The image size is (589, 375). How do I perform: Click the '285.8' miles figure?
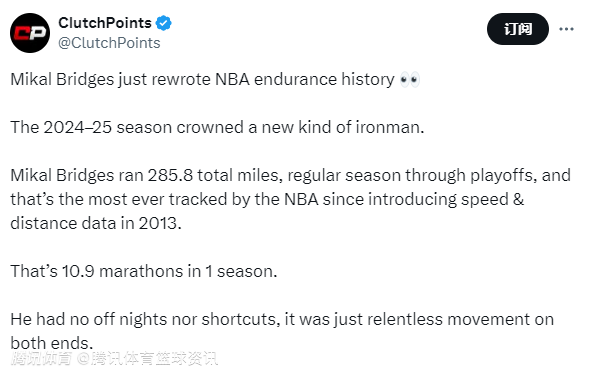(170, 175)
